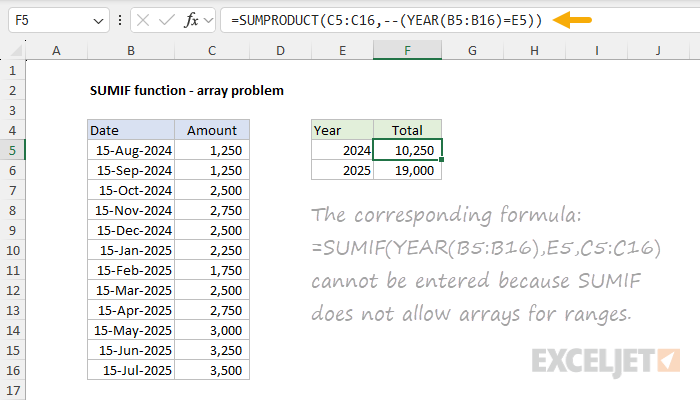This screenshot has height=400, width=700.
Task: Select the Year cell containing 2024
Action: click(x=342, y=150)
